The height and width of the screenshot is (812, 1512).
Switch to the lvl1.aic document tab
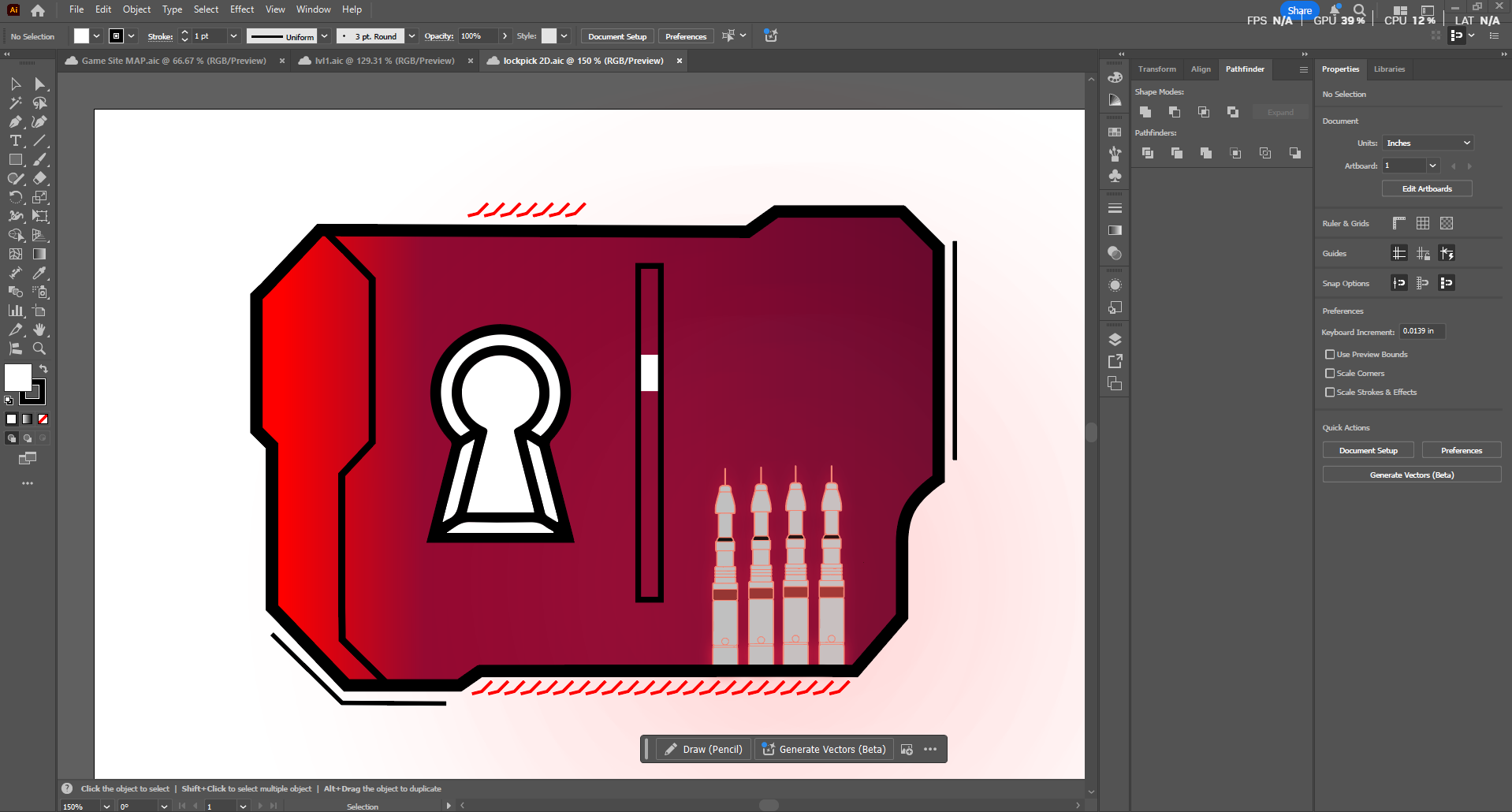(x=384, y=61)
